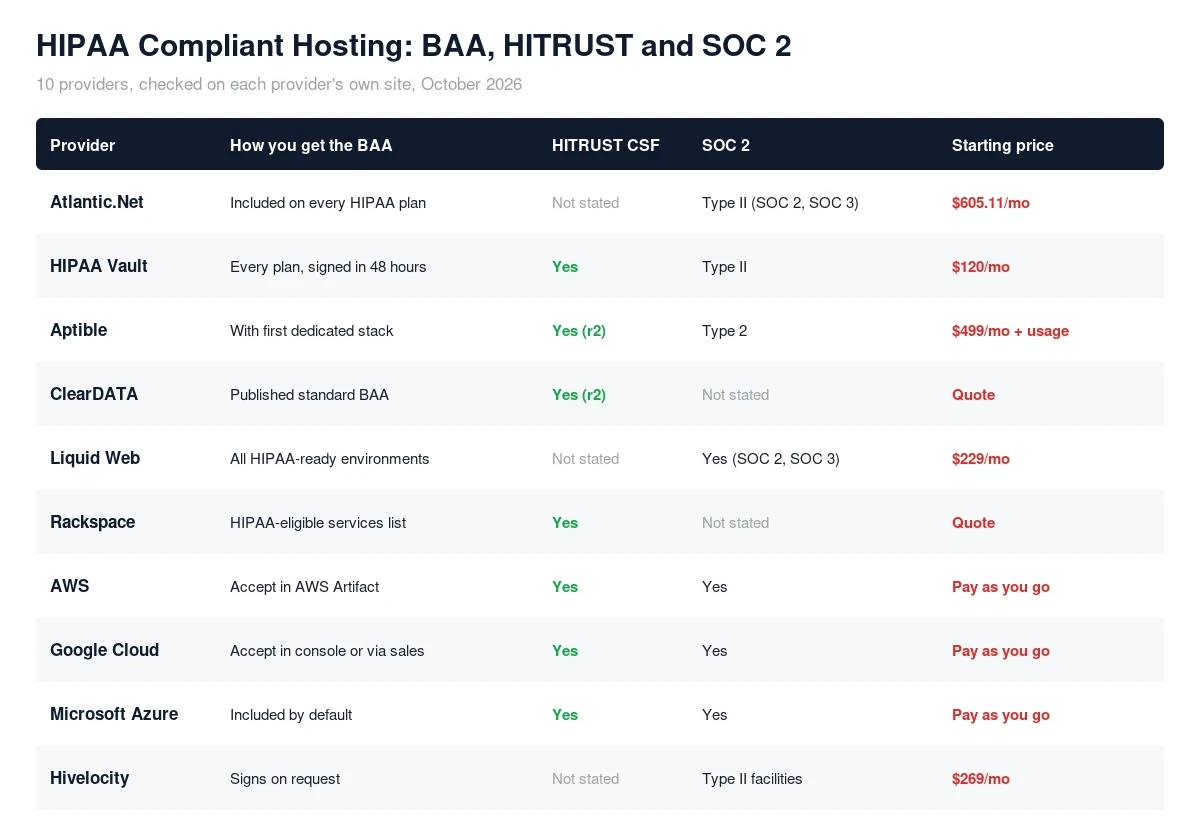Click ClearDATA's 'Yes (r2)' HITRUST value
Image resolution: width=1200 pixels, height=834 pixels.
[579, 395]
